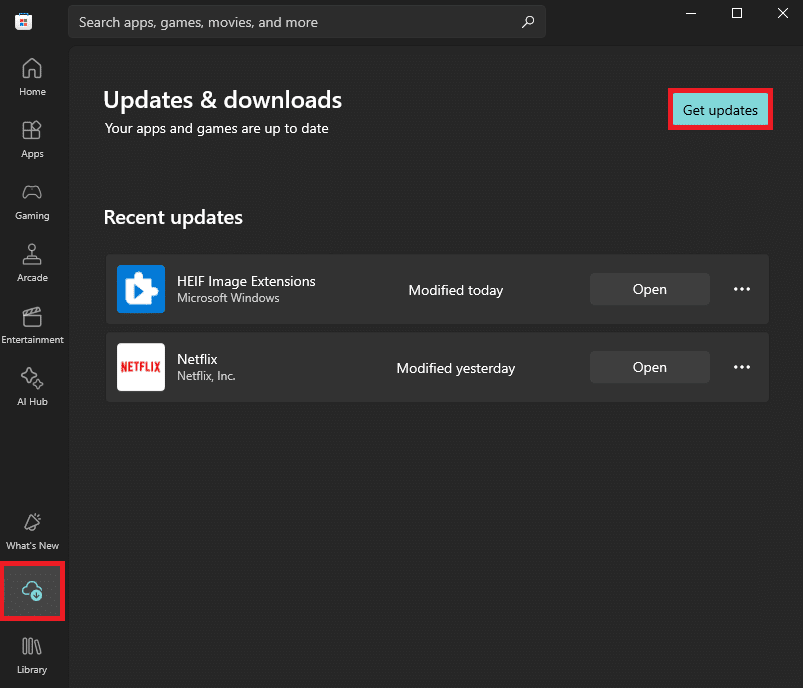Viewport: 803px width, 688px height.
Task: Click the Downloads cloud icon
Action: [x=32, y=591]
